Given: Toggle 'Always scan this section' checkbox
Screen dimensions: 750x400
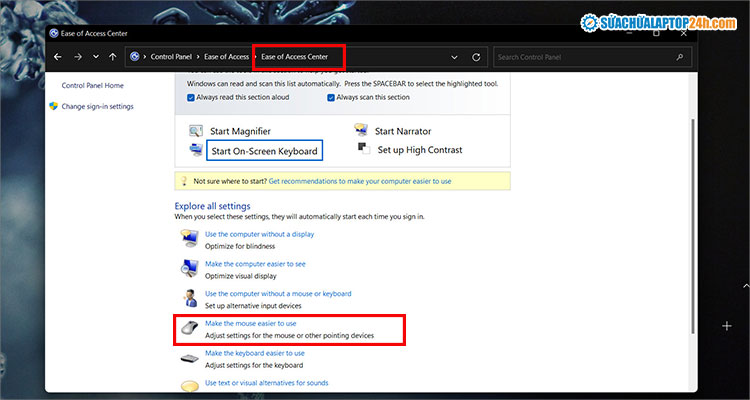Looking at the screenshot, I should pos(331,97).
